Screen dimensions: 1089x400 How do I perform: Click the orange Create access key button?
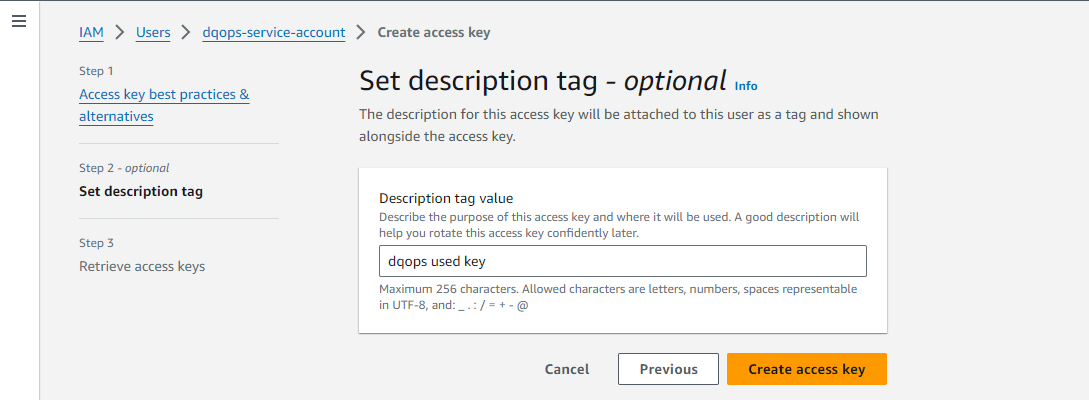coord(807,369)
